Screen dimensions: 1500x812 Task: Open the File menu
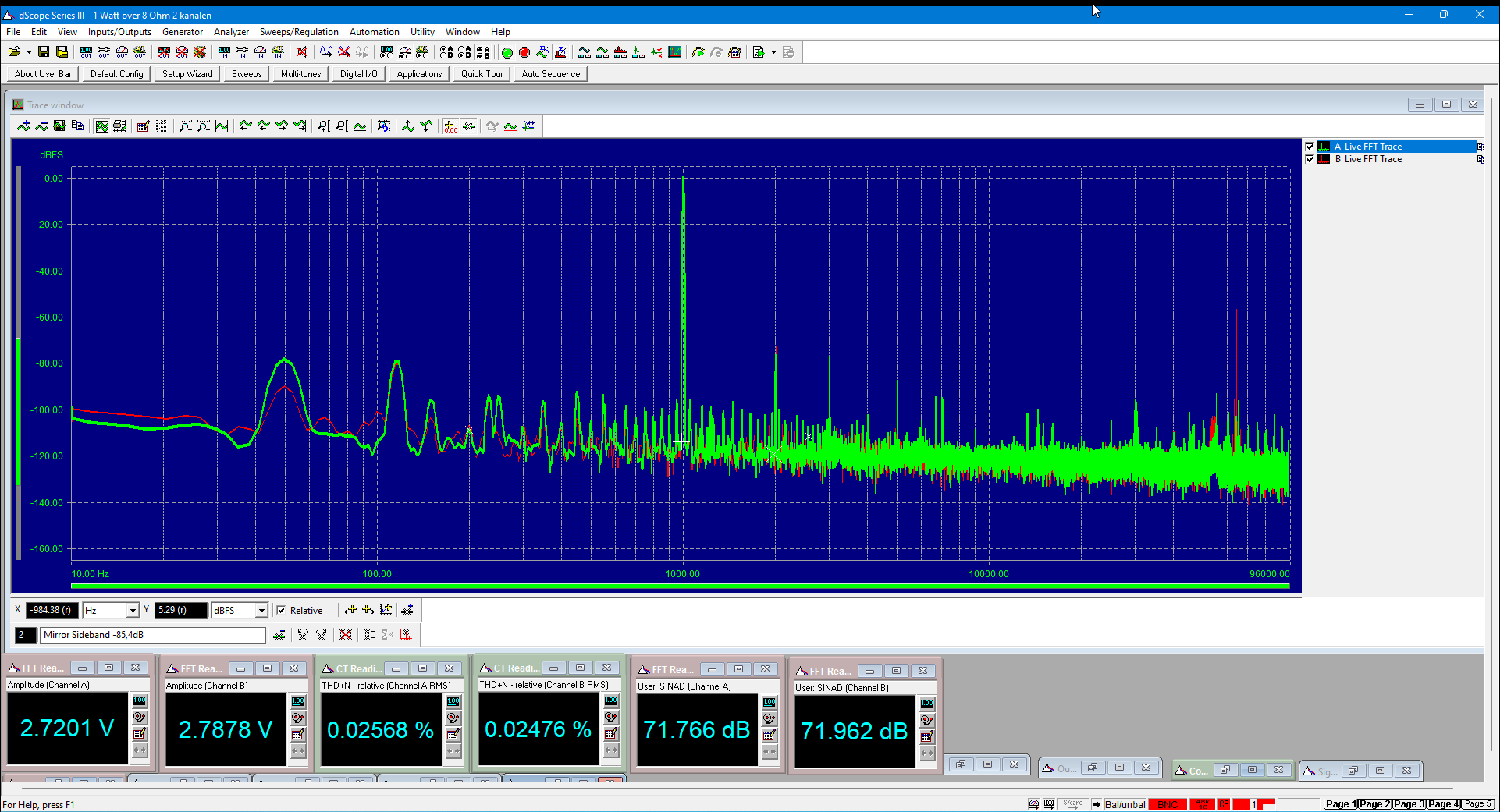(13, 32)
